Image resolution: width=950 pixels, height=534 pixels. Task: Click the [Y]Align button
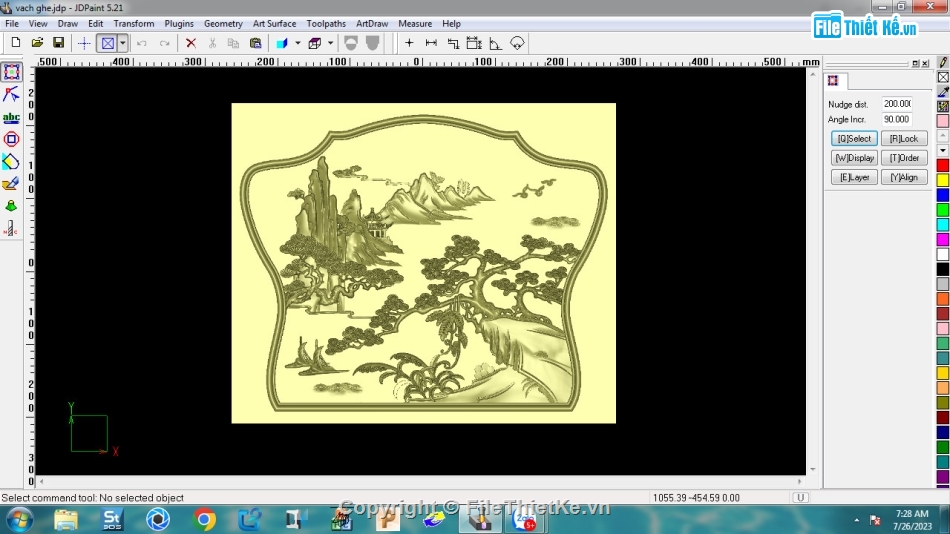[904, 178]
